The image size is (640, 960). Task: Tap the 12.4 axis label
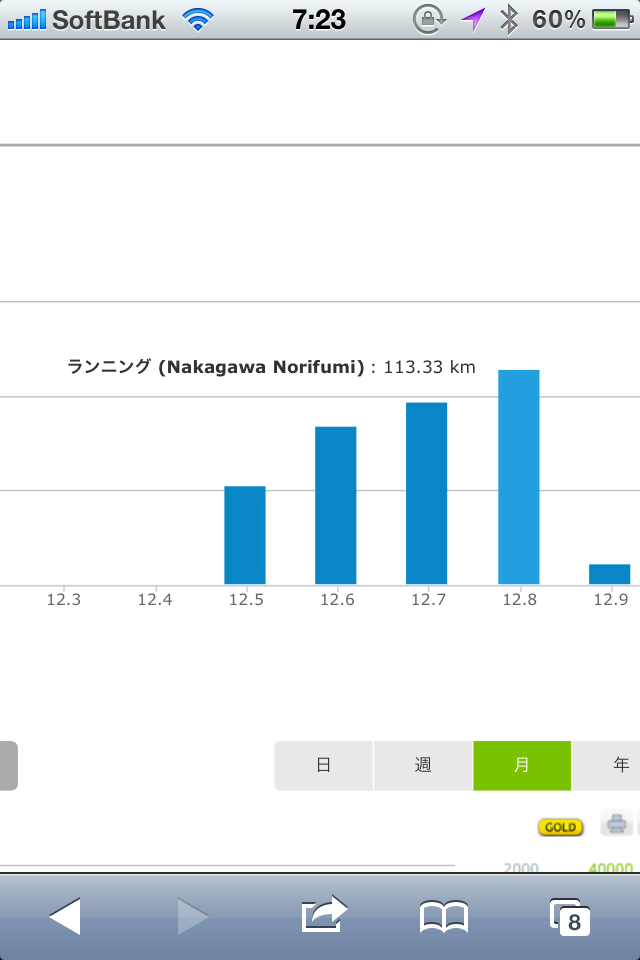(x=155, y=599)
